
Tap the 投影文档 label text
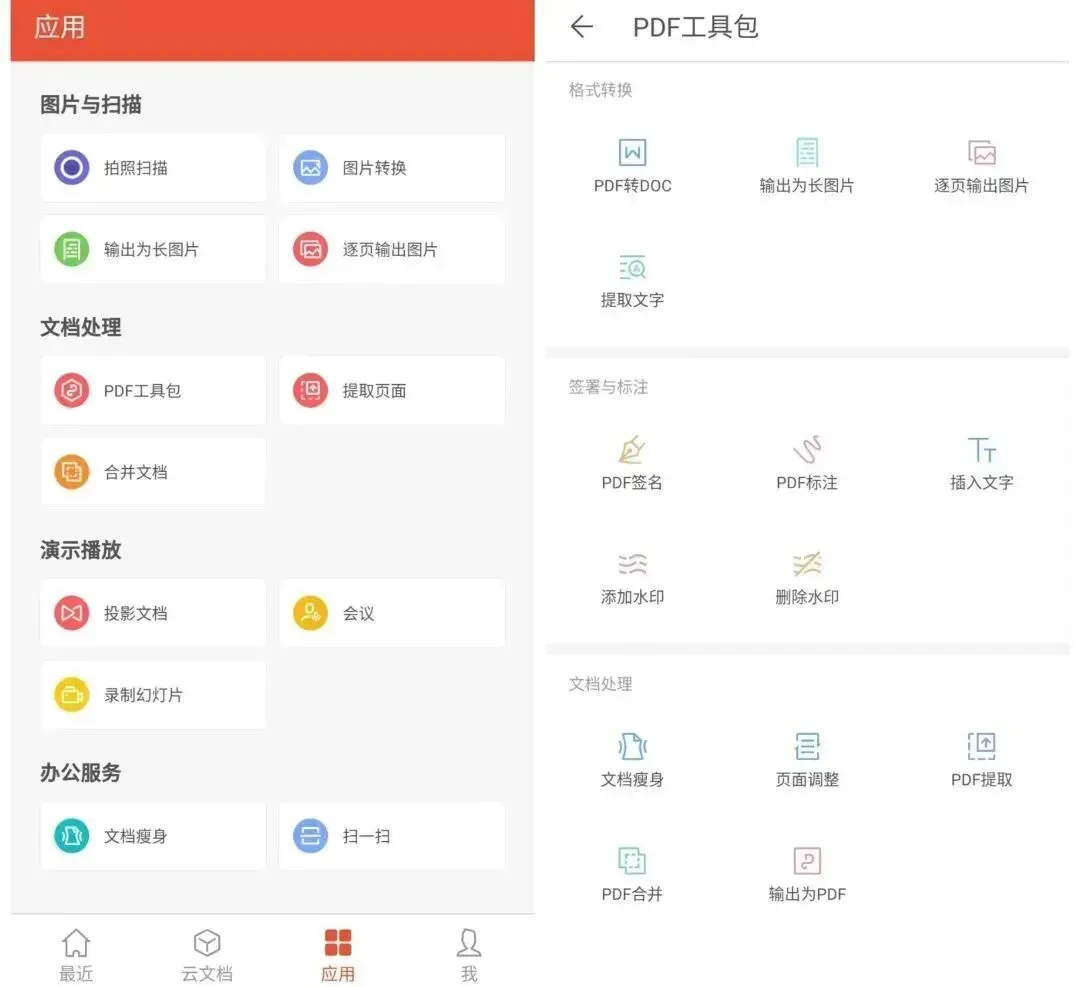(136, 614)
